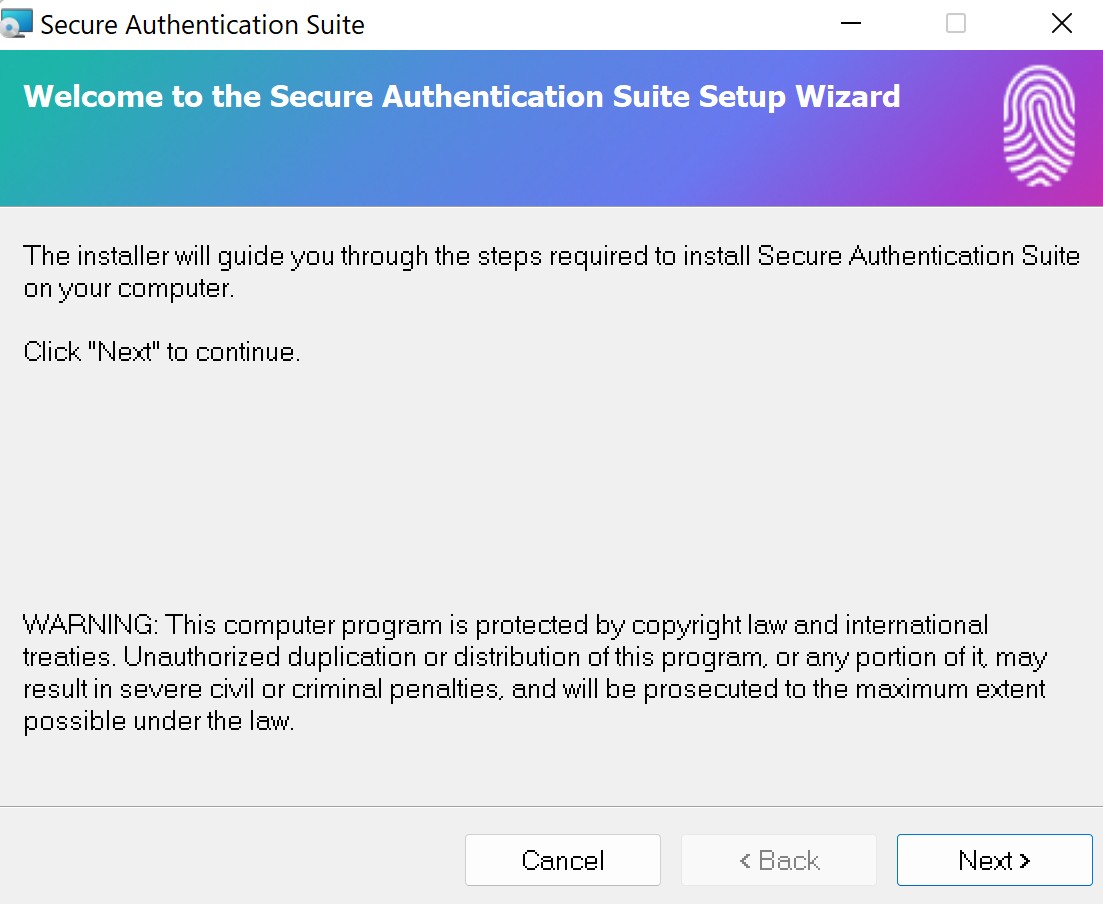Click the "Secure Authentication Suite" title bar text
Image resolution: width=1103 pixels, height=904 pixels.
(203, 25)
